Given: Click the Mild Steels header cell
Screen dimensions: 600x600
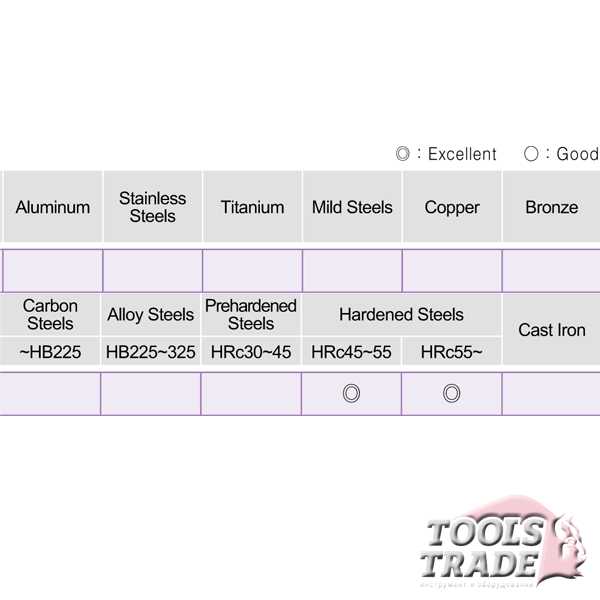Looking at the screenshot, I should 352,207.
